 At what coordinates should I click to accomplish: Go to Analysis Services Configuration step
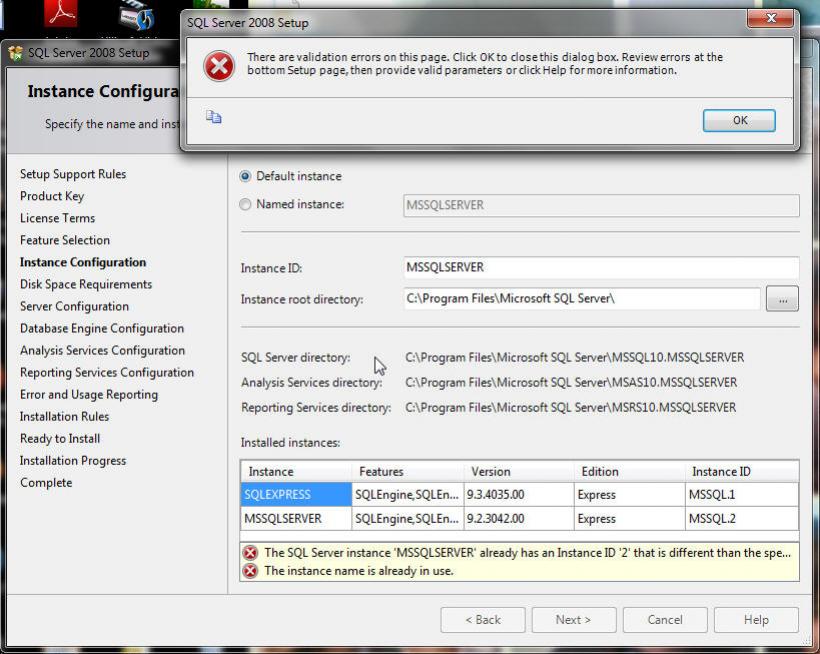(x=102, y=350)
